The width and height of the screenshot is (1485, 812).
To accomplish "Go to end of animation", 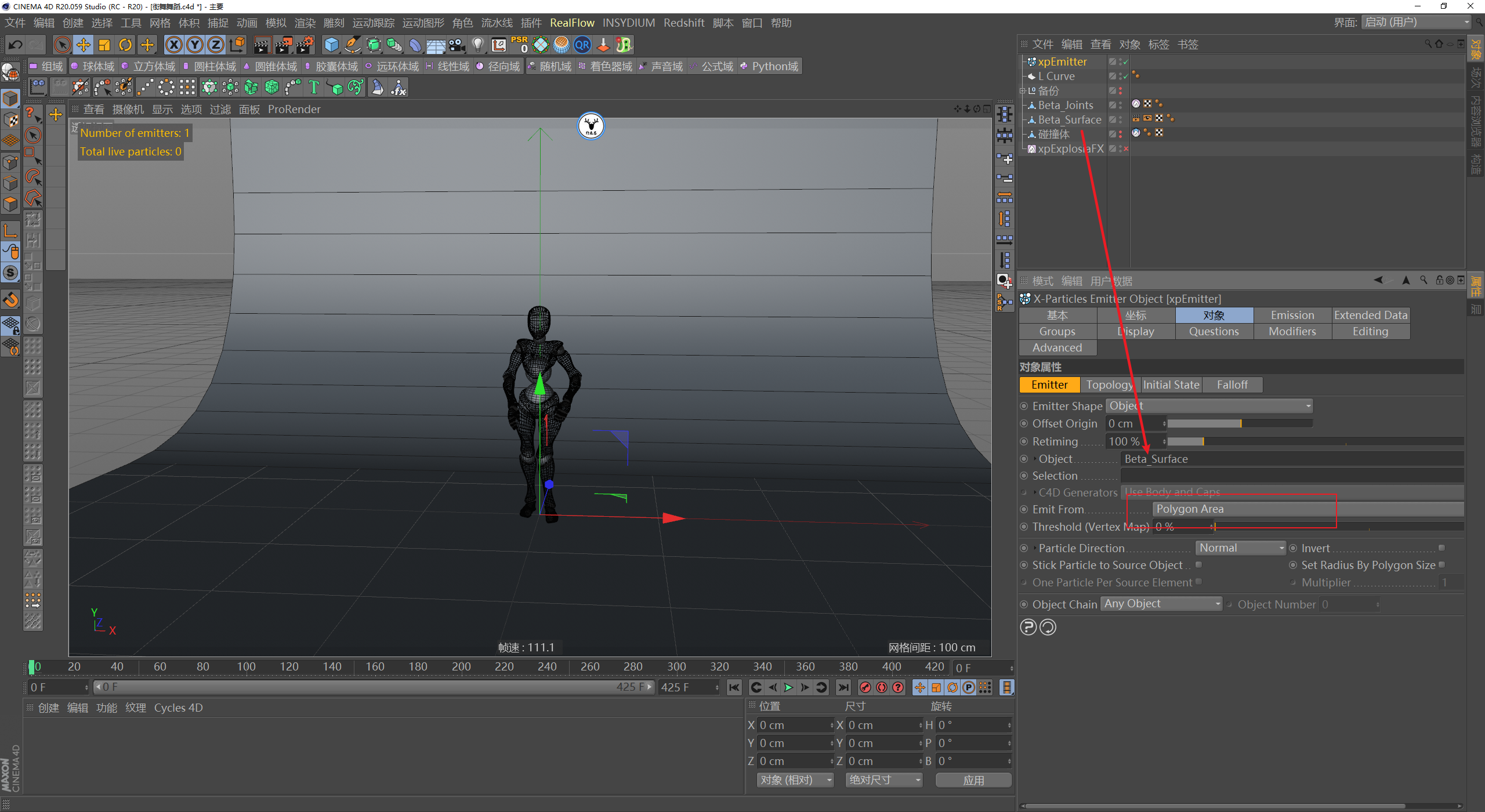I will click(843, 687).
